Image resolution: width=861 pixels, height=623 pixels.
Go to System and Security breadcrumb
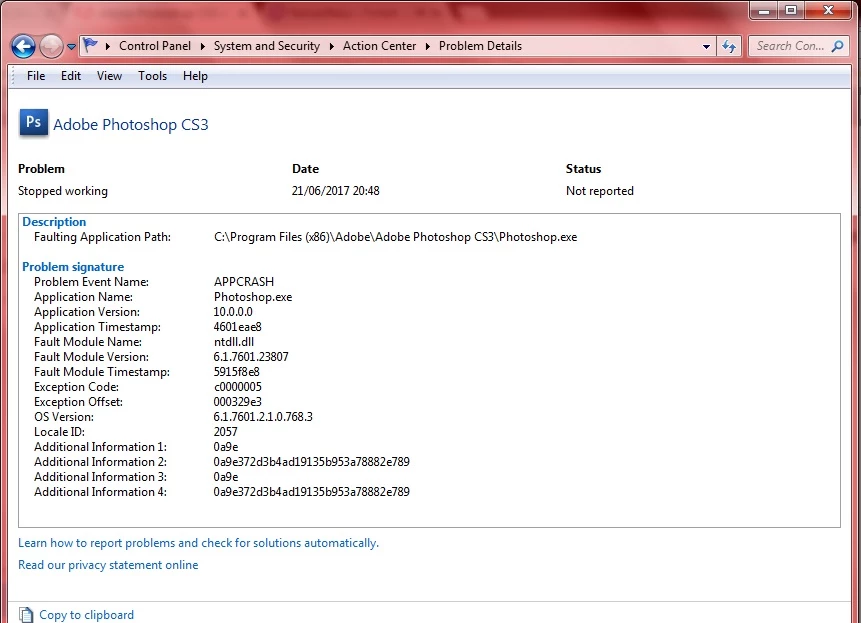(266, 46)
